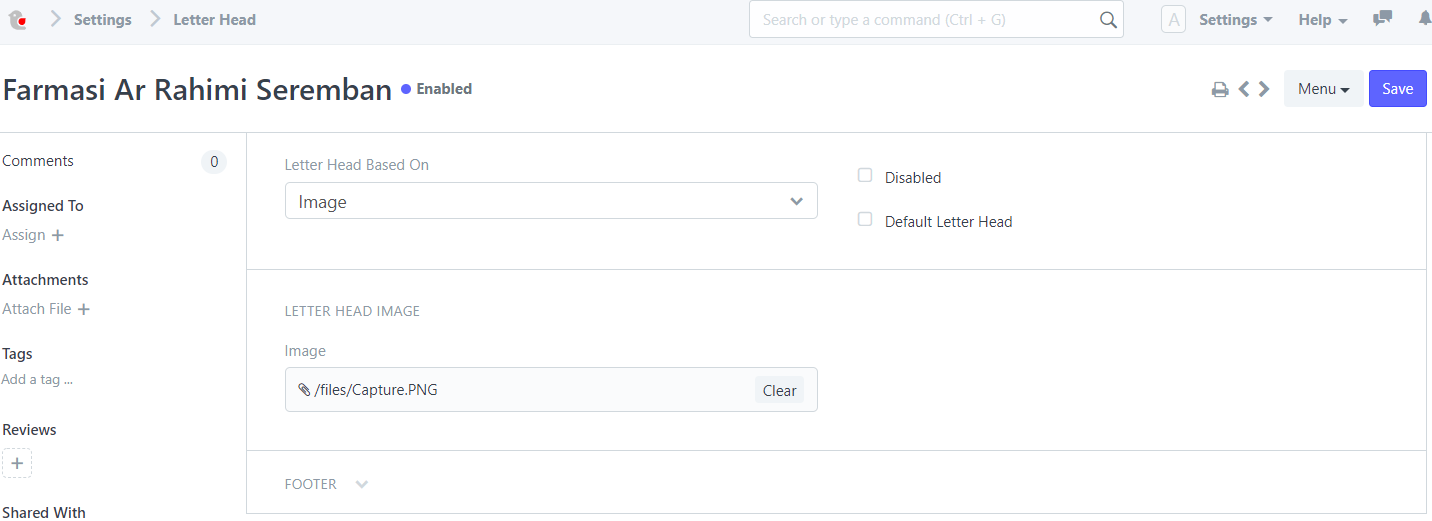Screen dimensions: 1432x521
Task: Go to next record arrow
Action: pos(1264,89)
